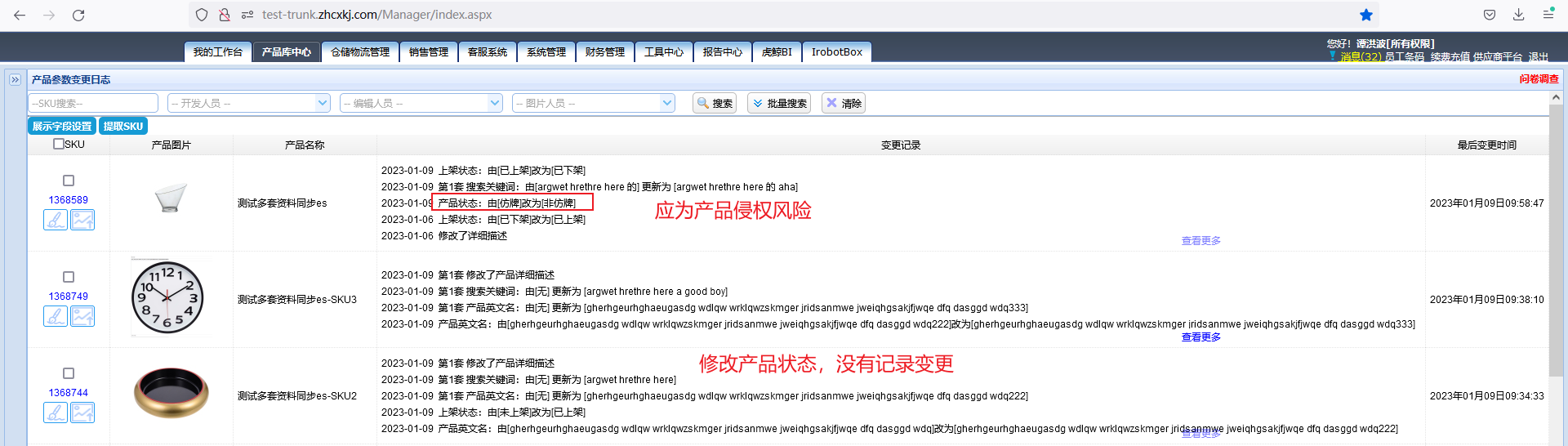
Task: Open the 销售管理 tab
Action: coord(429,52)
